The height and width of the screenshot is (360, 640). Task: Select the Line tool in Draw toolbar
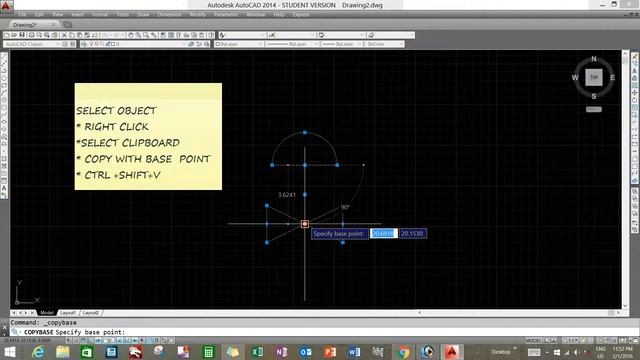point(4,56)
